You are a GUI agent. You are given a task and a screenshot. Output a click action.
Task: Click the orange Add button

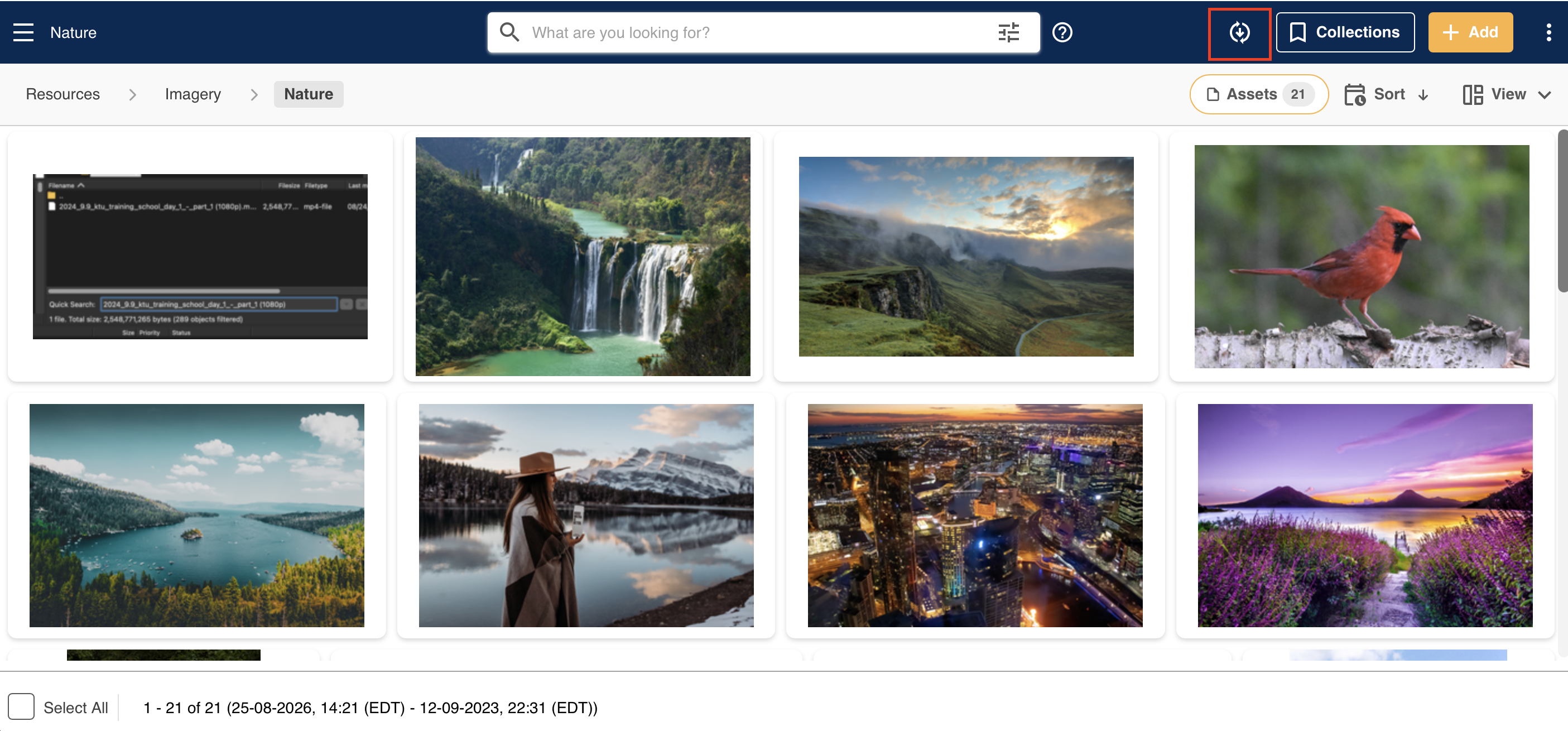[x=1470, y=32]
